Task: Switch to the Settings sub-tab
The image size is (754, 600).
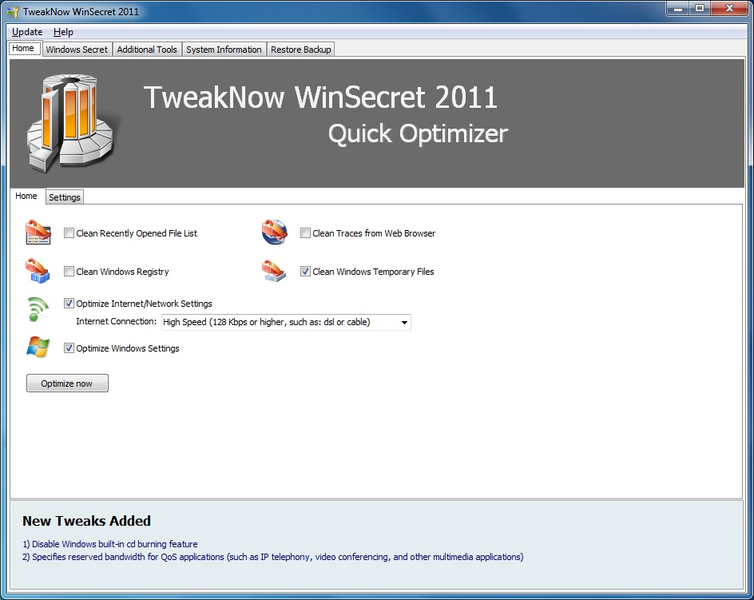Action: (x=64, y=197)
